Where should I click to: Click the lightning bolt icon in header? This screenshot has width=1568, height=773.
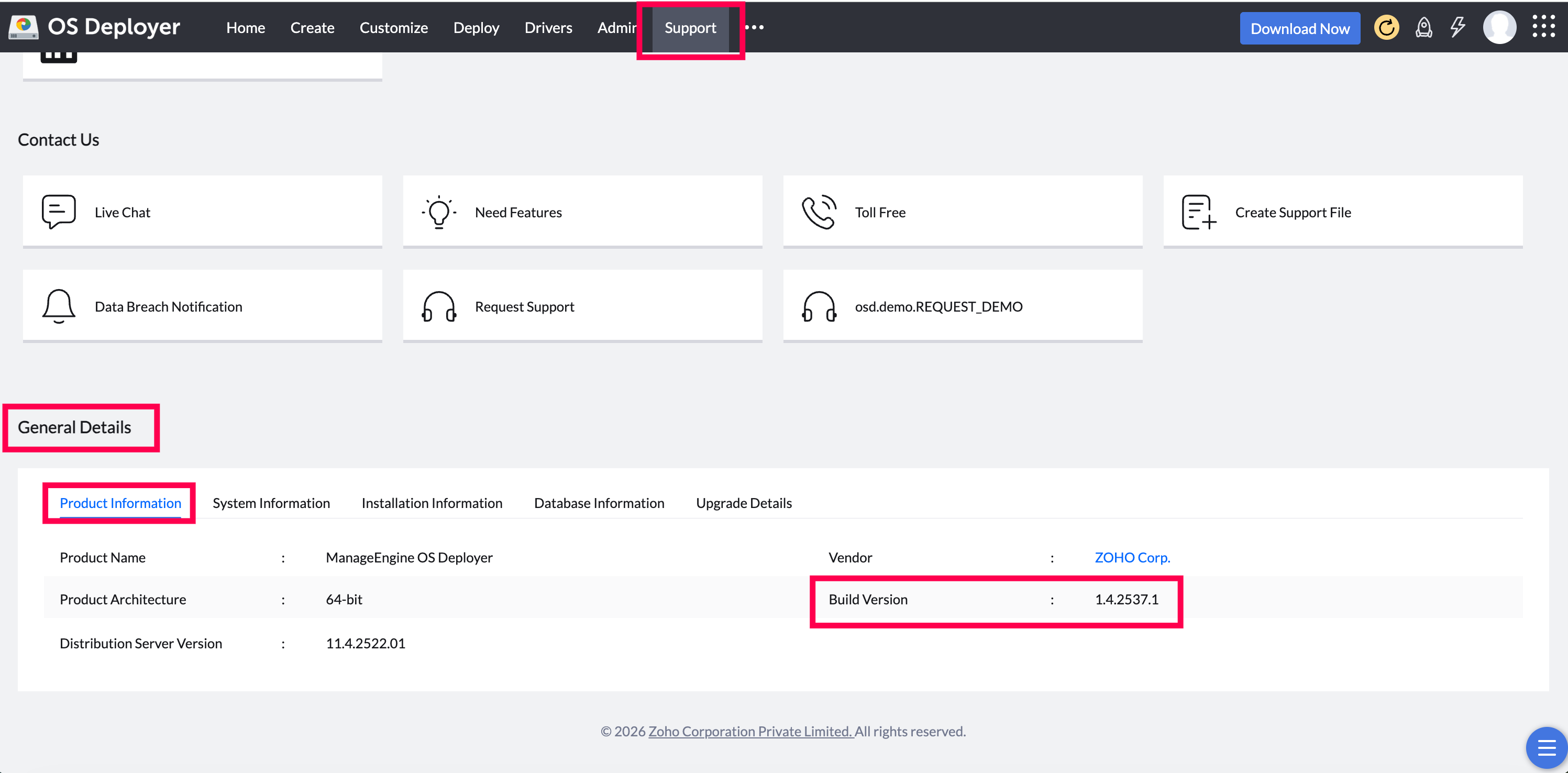[x=1457, y=27]
